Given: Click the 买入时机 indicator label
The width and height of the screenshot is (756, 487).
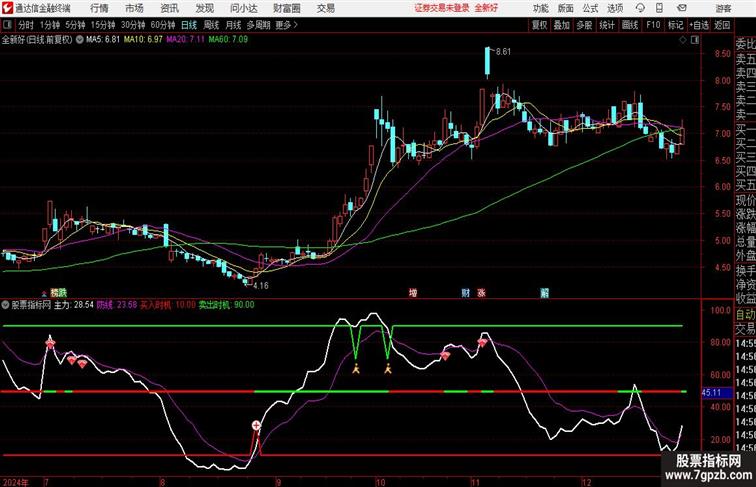Looking at the screenshot, I should click(x=155, y=305).
